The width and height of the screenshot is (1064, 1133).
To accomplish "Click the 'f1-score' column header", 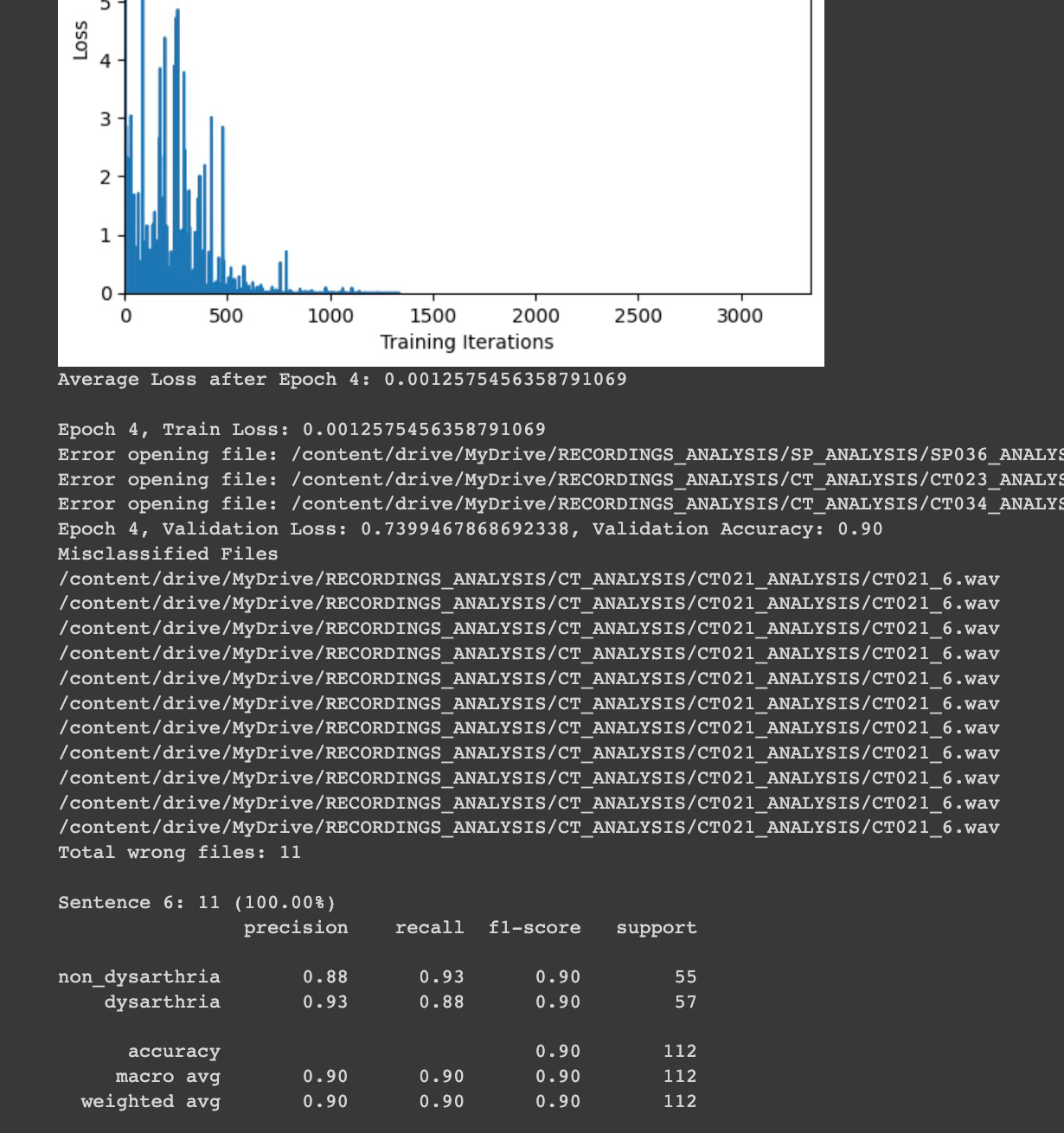I will click(x=535, y=928).
